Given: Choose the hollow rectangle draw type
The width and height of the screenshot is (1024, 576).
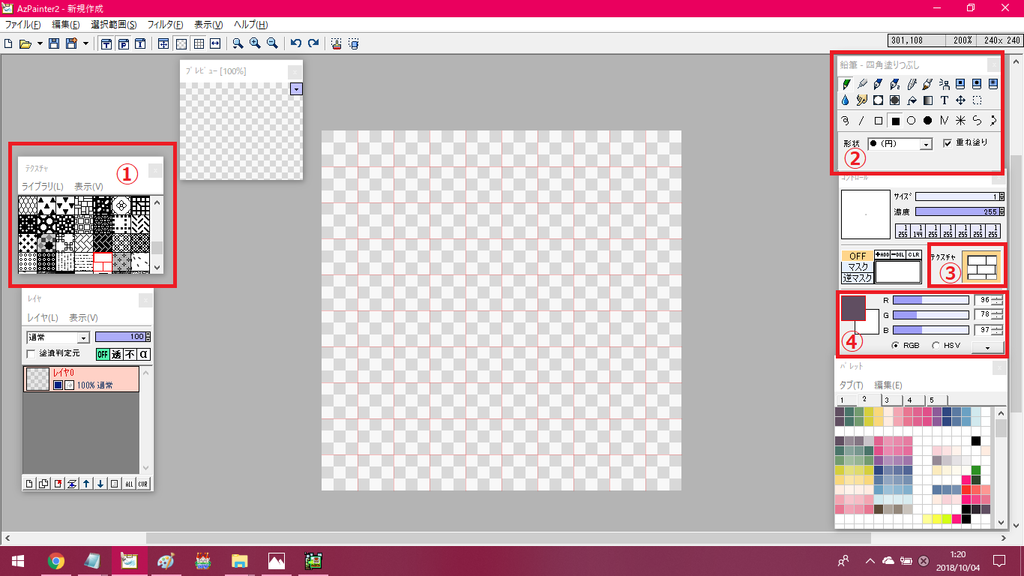Looking at the screenshot, I should pos(878,121).
